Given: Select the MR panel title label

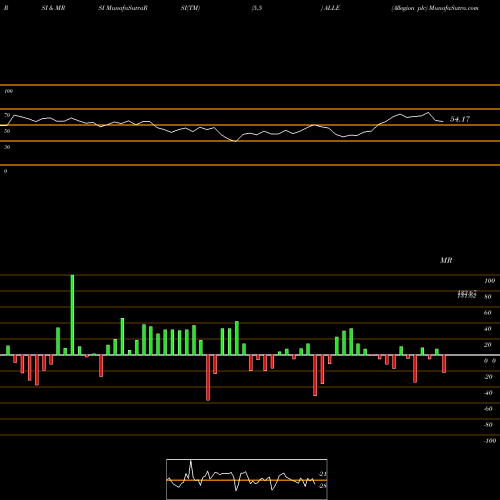Looking at the screenshot, I should [446, 260].
